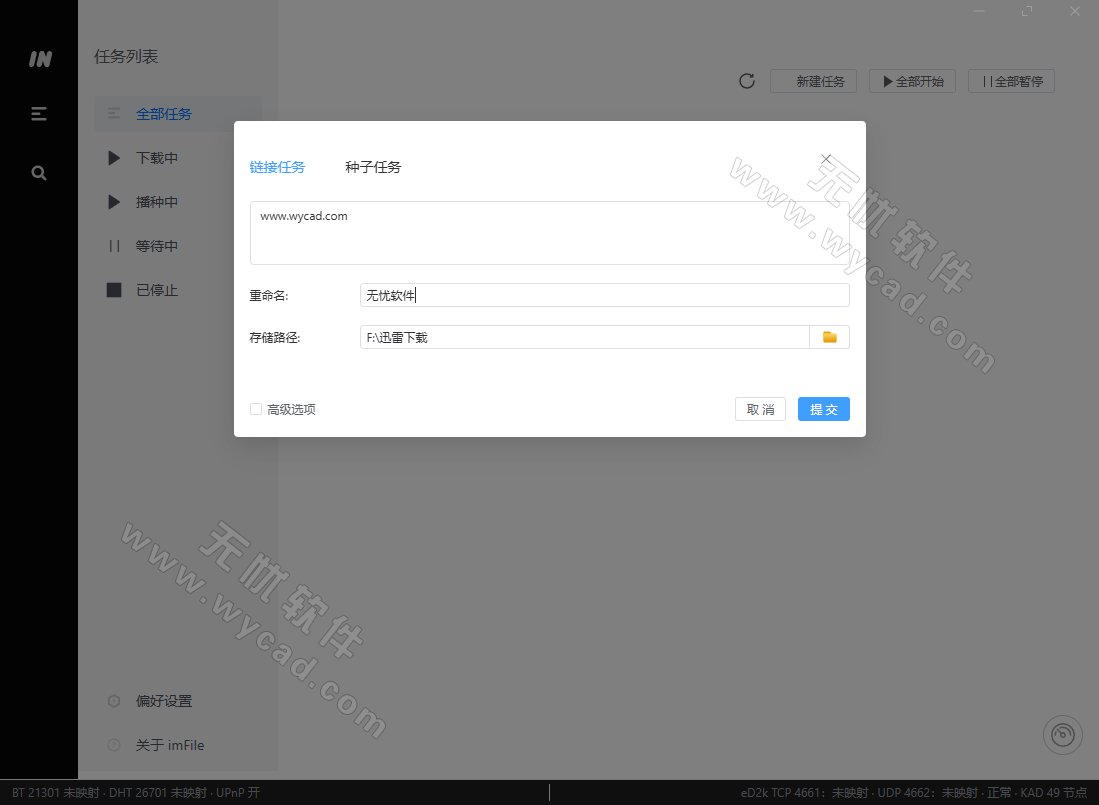Click the 重命名 input field
Screen dimensions: 1099x805
click(x=604, y=294)
